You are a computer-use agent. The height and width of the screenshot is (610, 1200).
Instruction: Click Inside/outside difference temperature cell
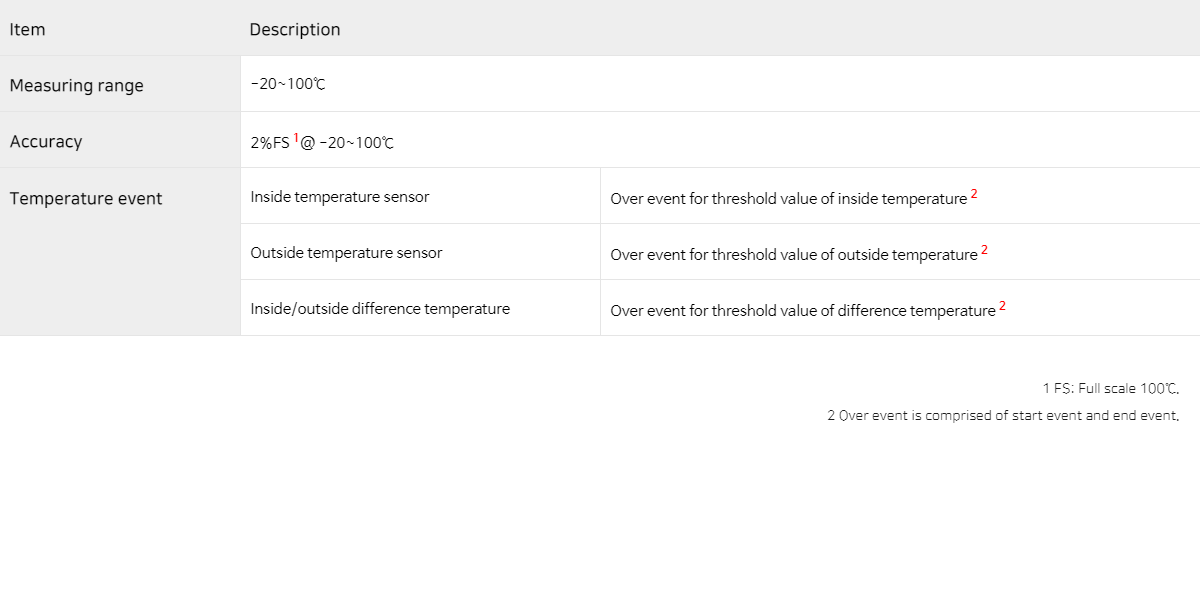[x=380, y=309]
